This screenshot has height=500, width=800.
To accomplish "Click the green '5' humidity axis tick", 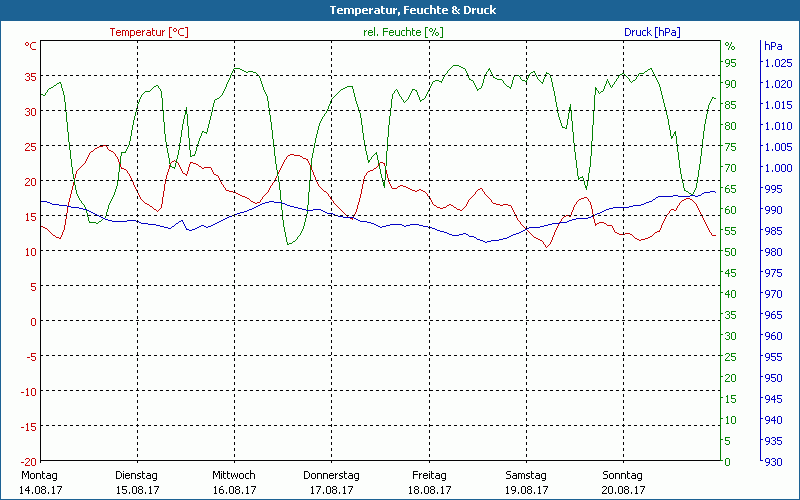I will [x=728, y=441].
